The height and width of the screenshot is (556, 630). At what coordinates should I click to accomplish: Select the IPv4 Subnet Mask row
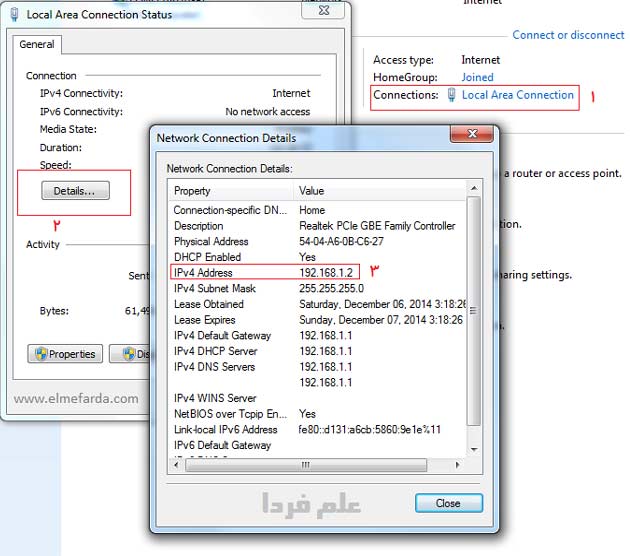[x=300, y=288]
